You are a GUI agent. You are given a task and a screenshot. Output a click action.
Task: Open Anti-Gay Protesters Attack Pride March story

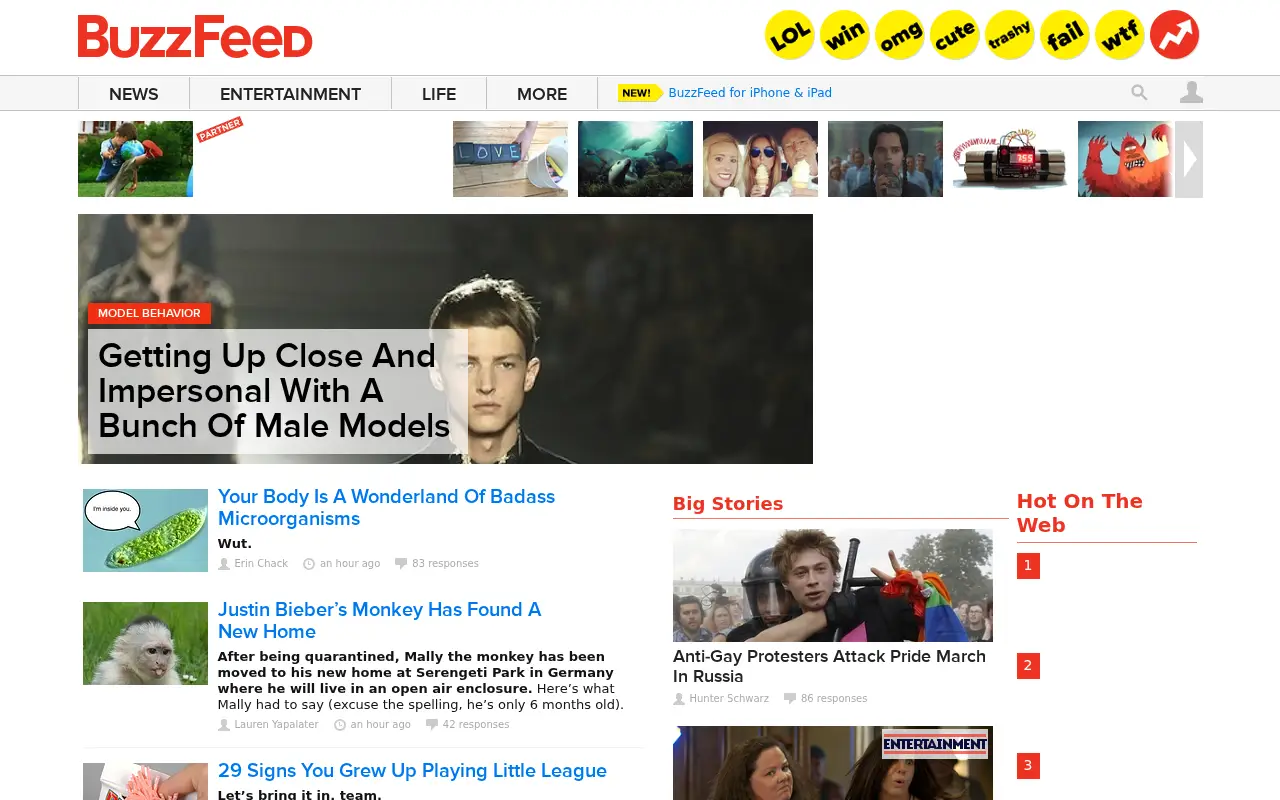829,666
